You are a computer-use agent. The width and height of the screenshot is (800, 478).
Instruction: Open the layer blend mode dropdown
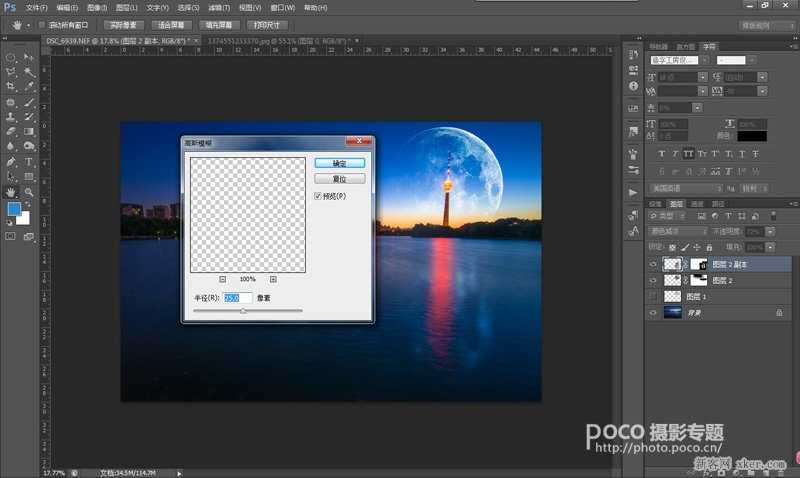(x=679, y=232)
